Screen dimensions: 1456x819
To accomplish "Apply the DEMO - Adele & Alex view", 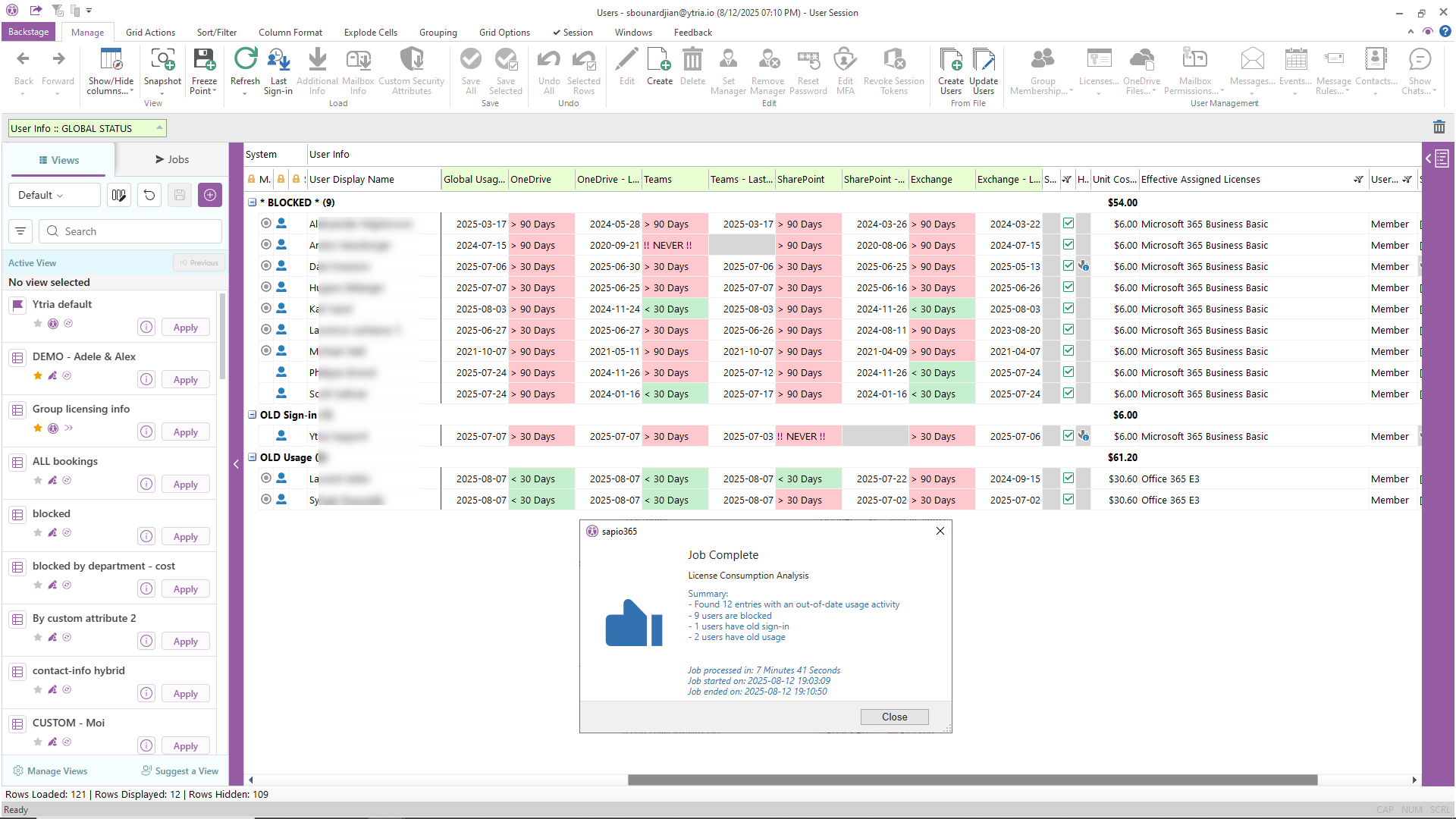I will click(x=185, y=380).
